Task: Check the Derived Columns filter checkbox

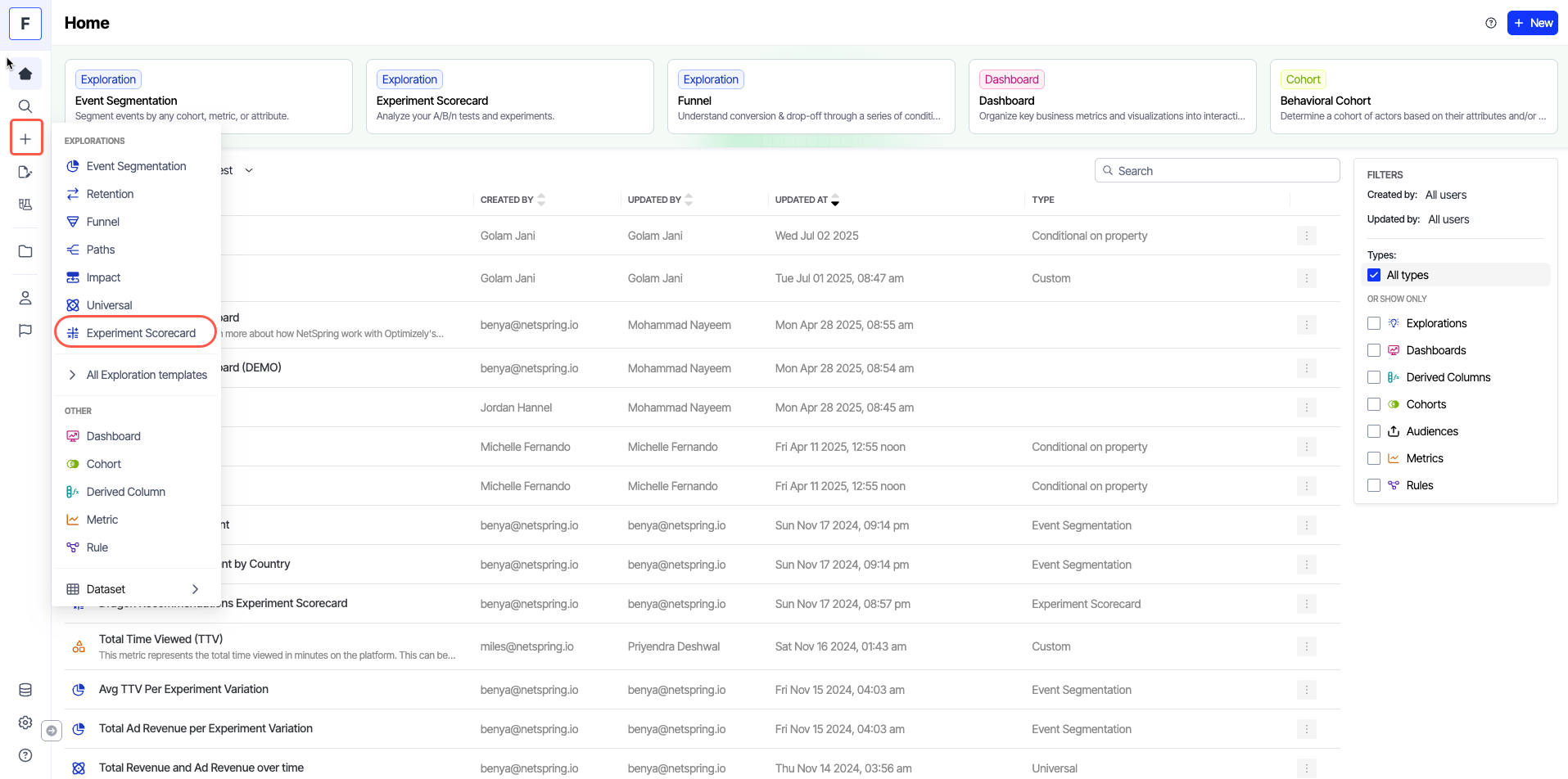Action: click(x=1374, y=377)
